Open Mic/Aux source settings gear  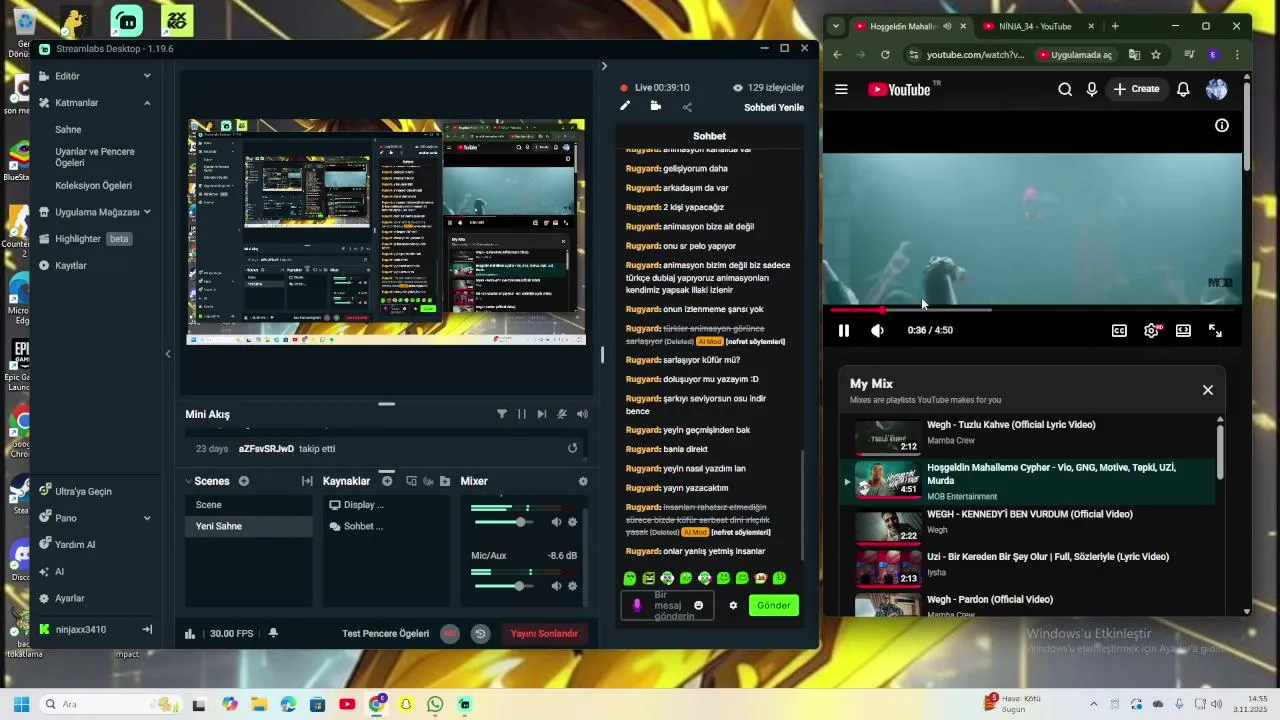[x=572, y=586]
